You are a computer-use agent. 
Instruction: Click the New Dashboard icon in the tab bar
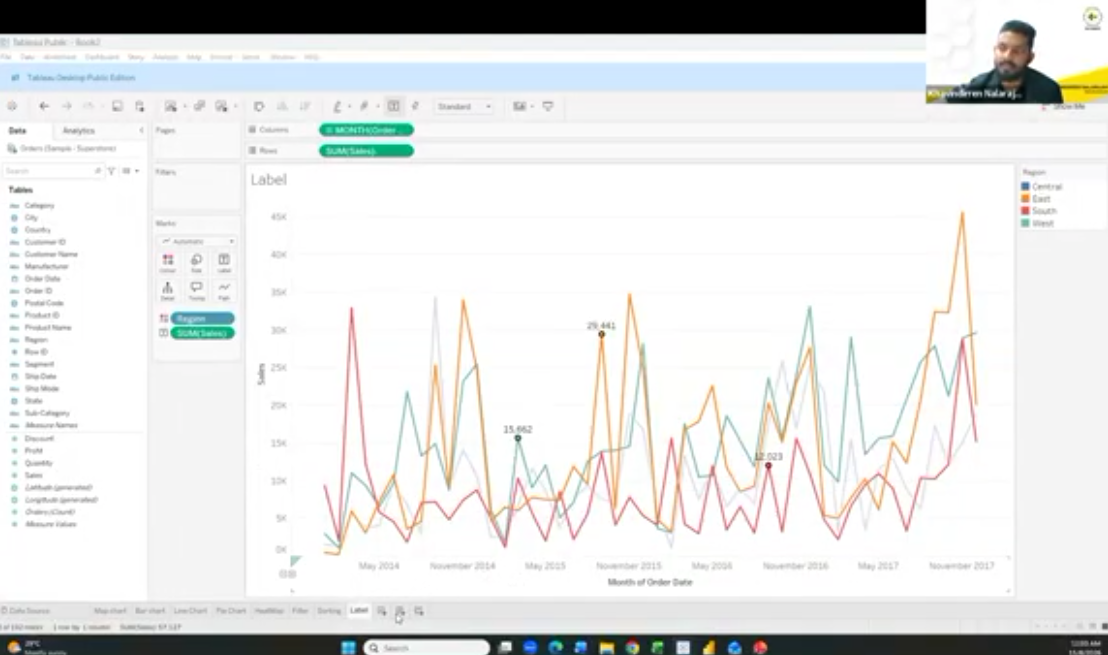[x=400, y=610]
